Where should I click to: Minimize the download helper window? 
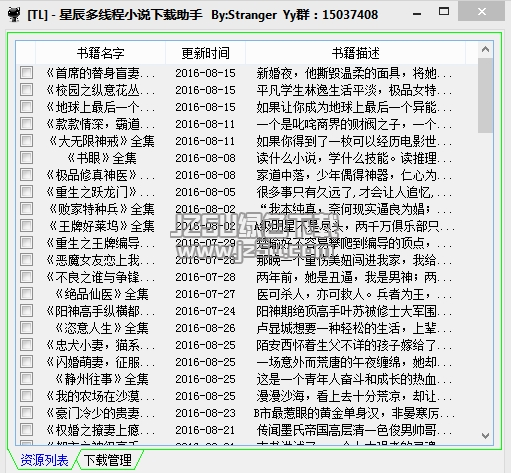click(417, 14)
